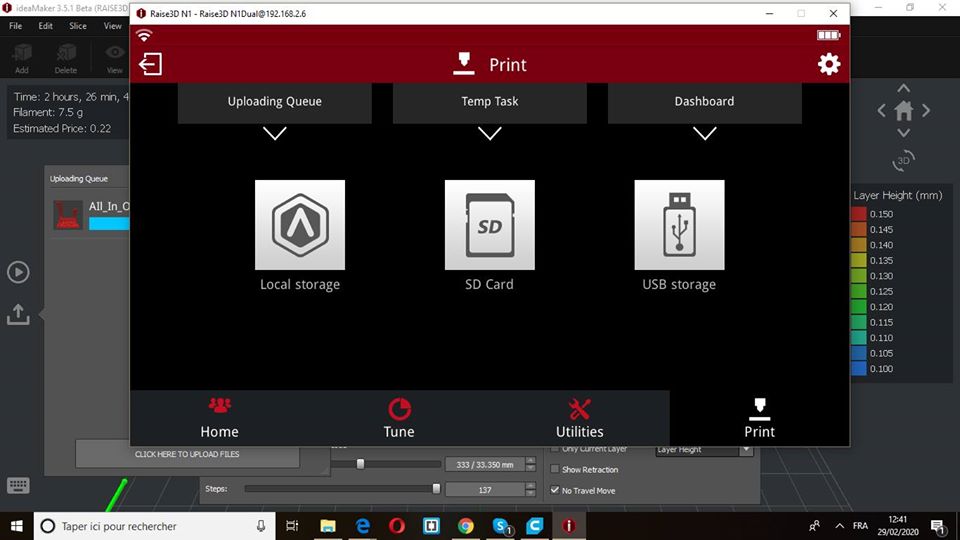The height and width of the screenshot is (540, 960).
Task: Click the battery indicator icon
Action: point(828,35)
